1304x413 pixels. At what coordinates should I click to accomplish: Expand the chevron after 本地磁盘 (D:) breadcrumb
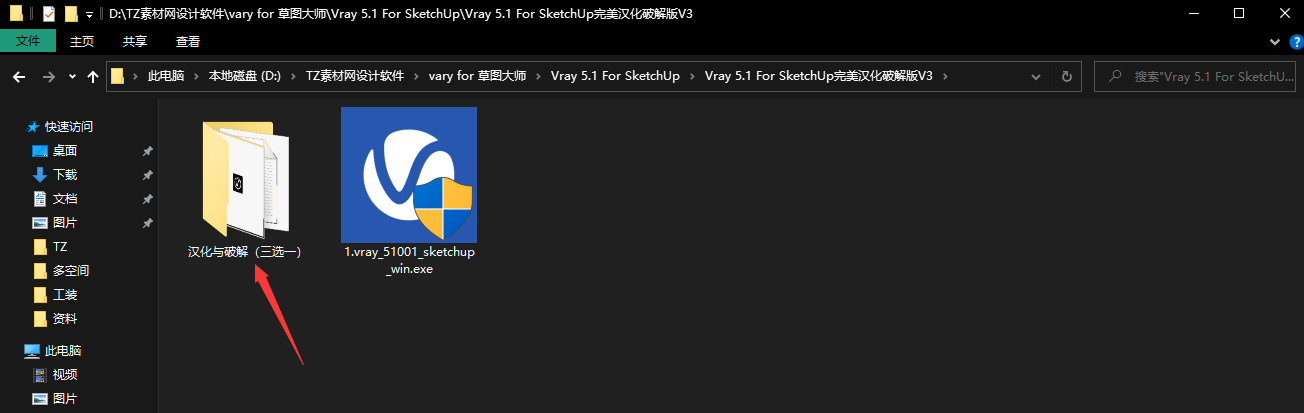point(293,76)
